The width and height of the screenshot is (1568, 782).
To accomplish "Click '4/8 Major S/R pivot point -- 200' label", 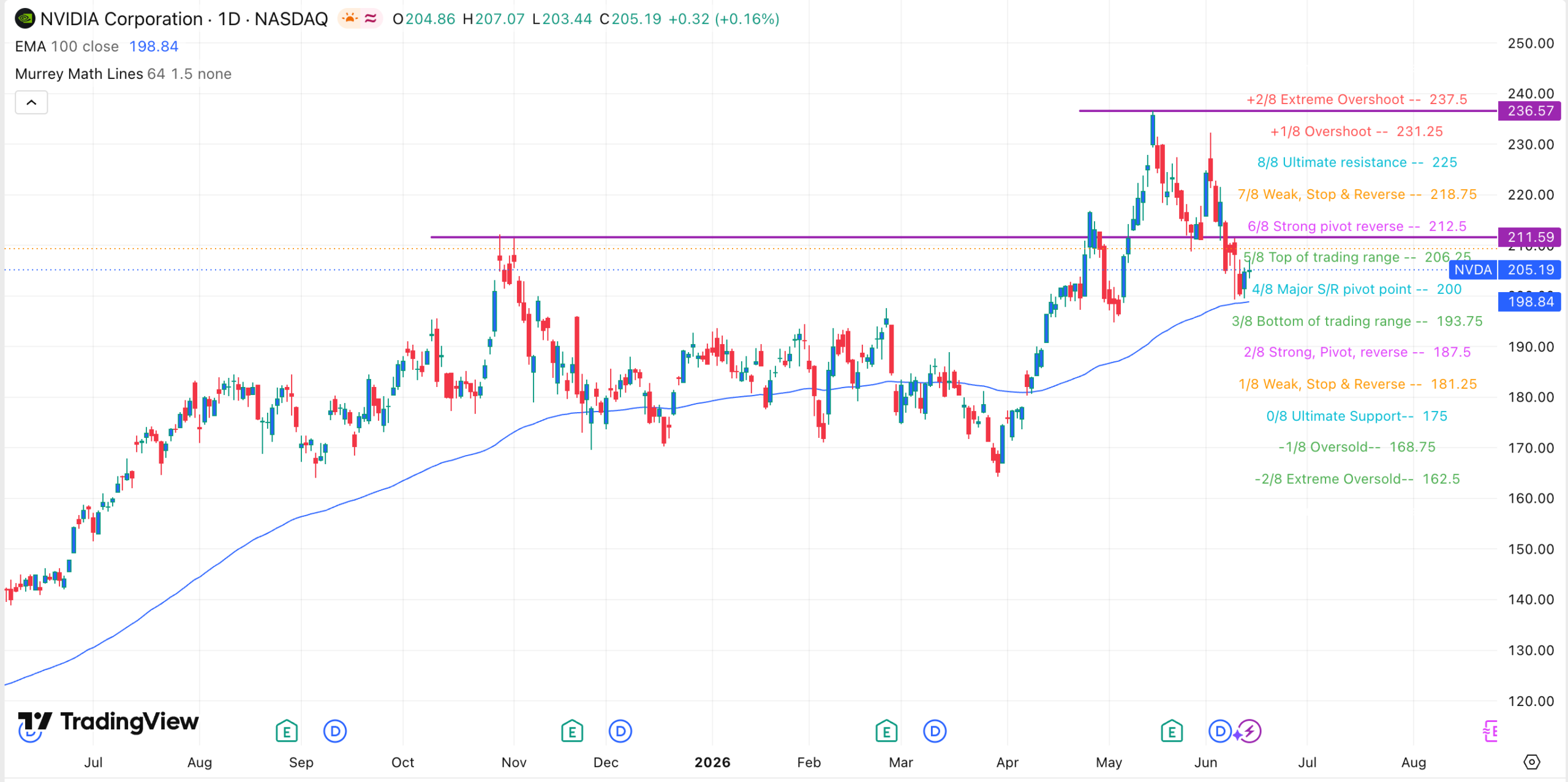I will point(1357,289).
